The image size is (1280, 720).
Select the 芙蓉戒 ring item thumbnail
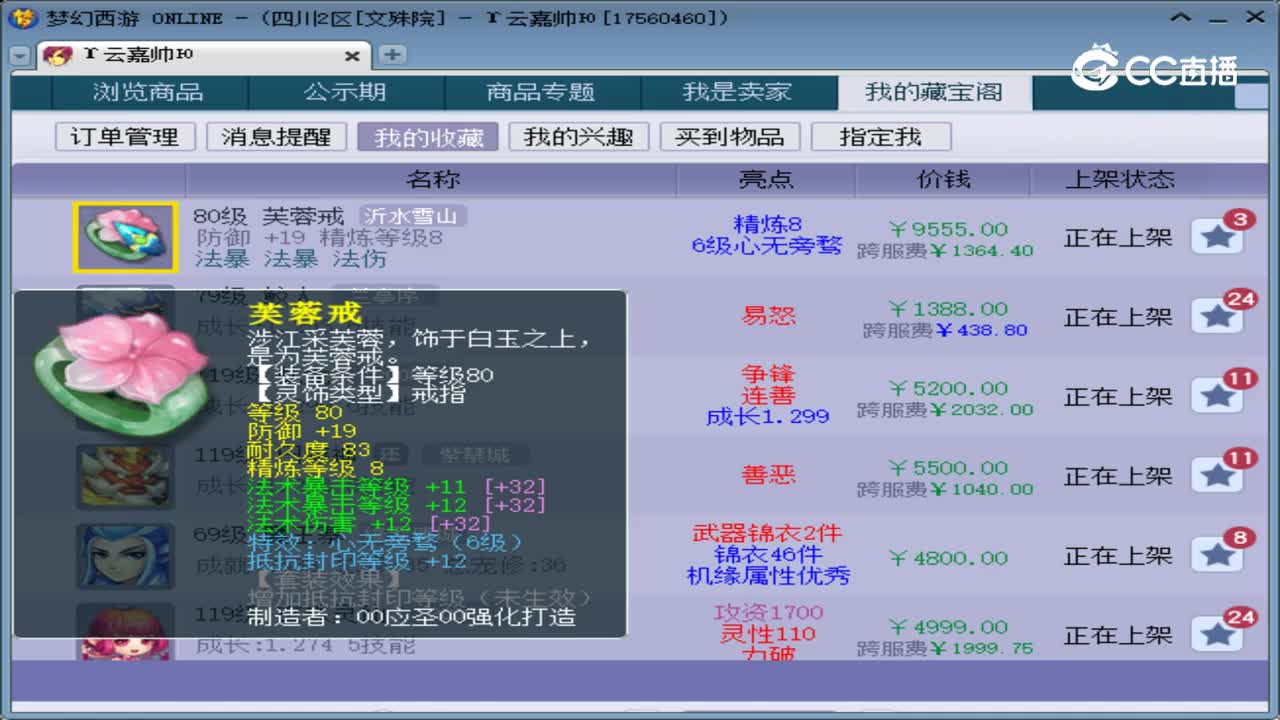coord(125,237)
